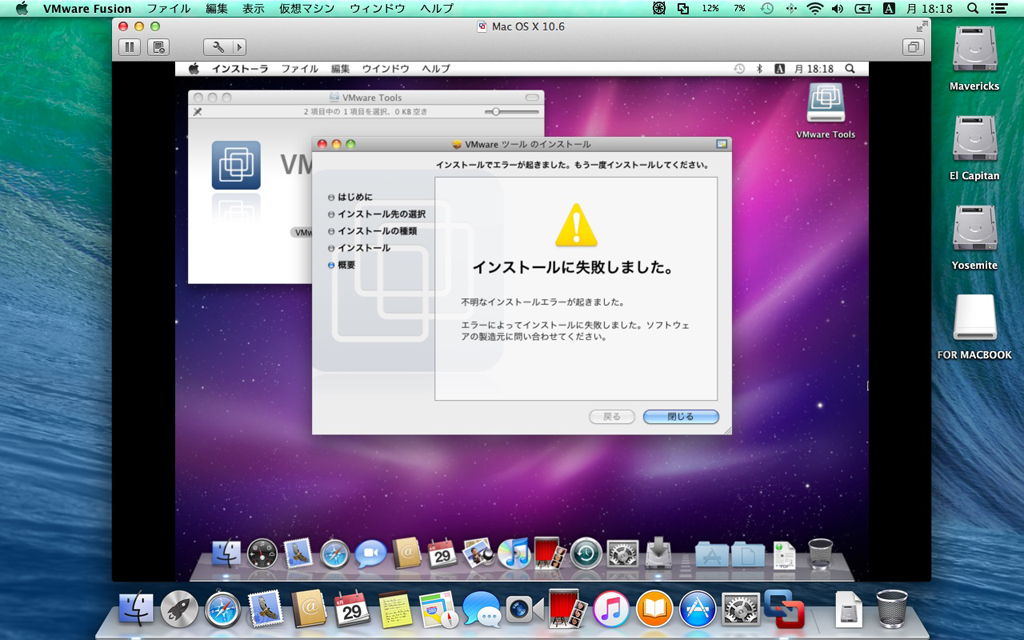This screenshot has height=640, width=1024.
Task: Click the guest Bluetooth menu bar icon
Action: pyautogui.click(x=759, y=69)
